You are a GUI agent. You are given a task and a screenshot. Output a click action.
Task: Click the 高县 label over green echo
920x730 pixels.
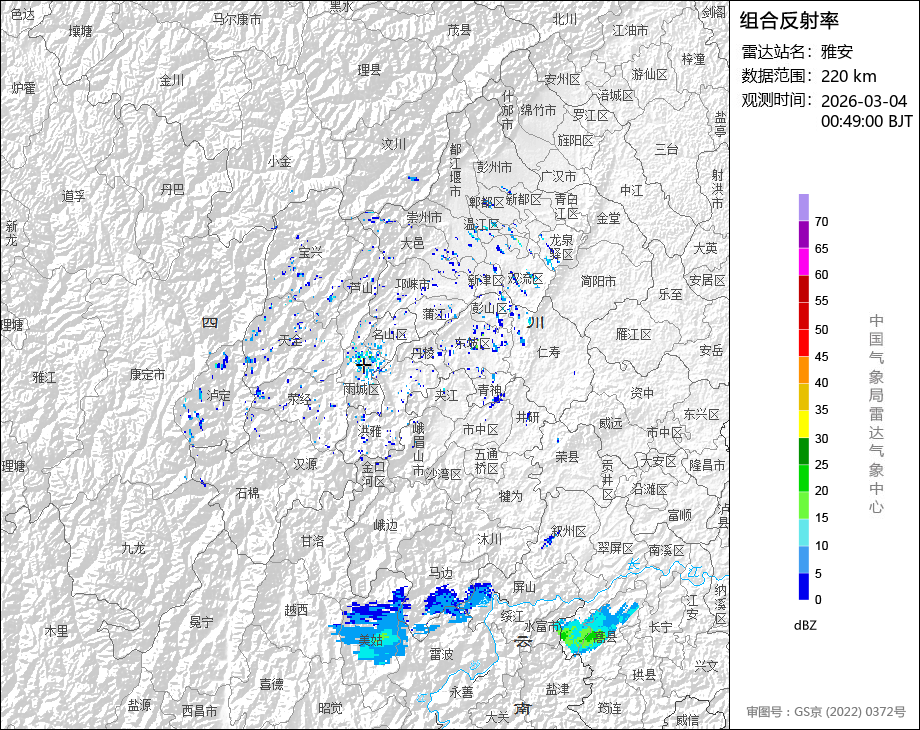click(604, 637)
